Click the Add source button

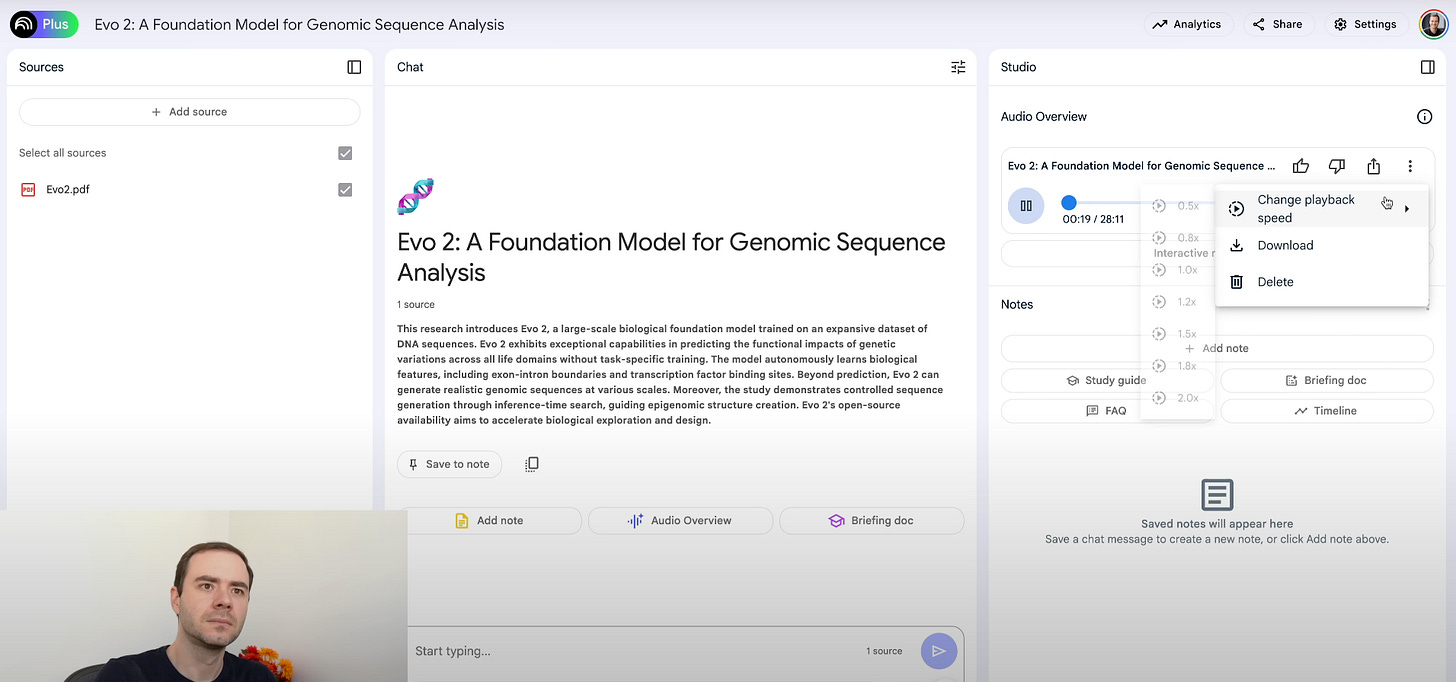click(x=189, y=112)
